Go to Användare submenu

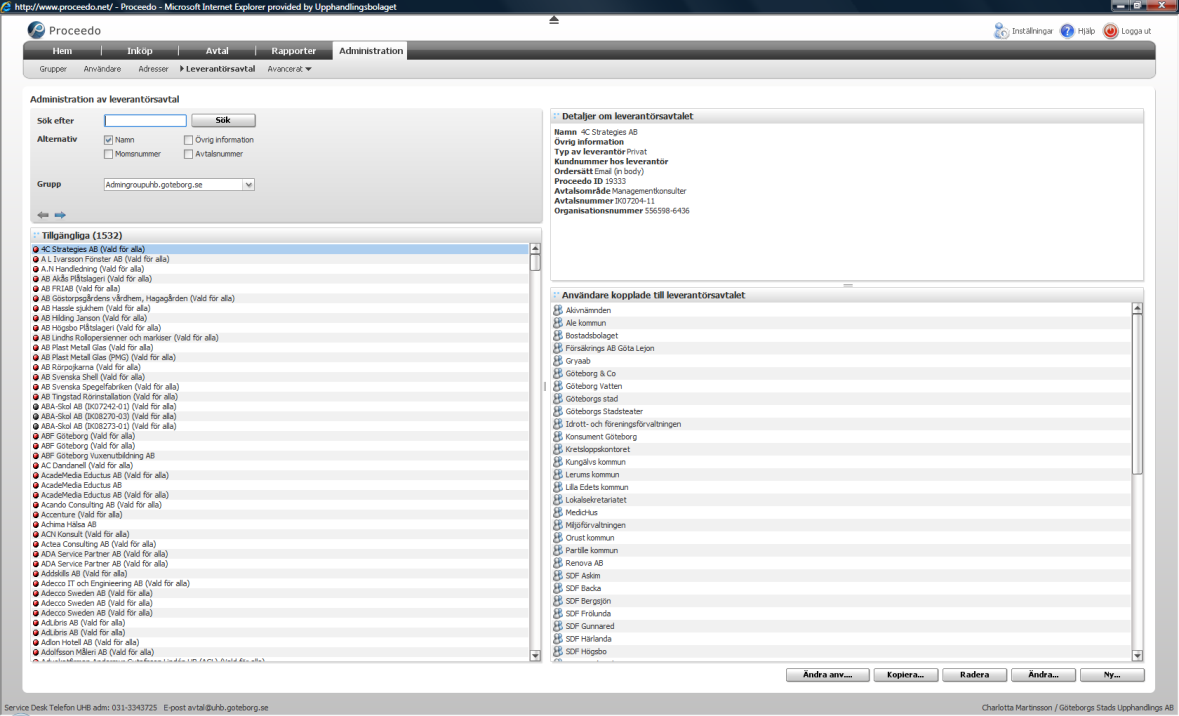[102, 69]
